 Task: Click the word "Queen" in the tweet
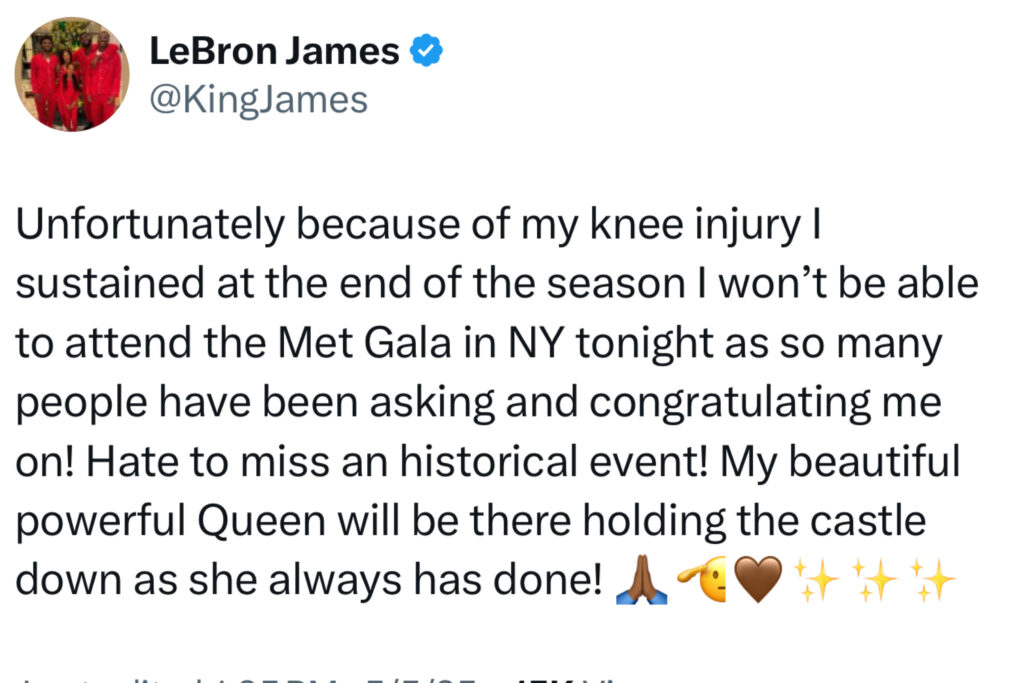pyautogui.click(x=261, y=522)
